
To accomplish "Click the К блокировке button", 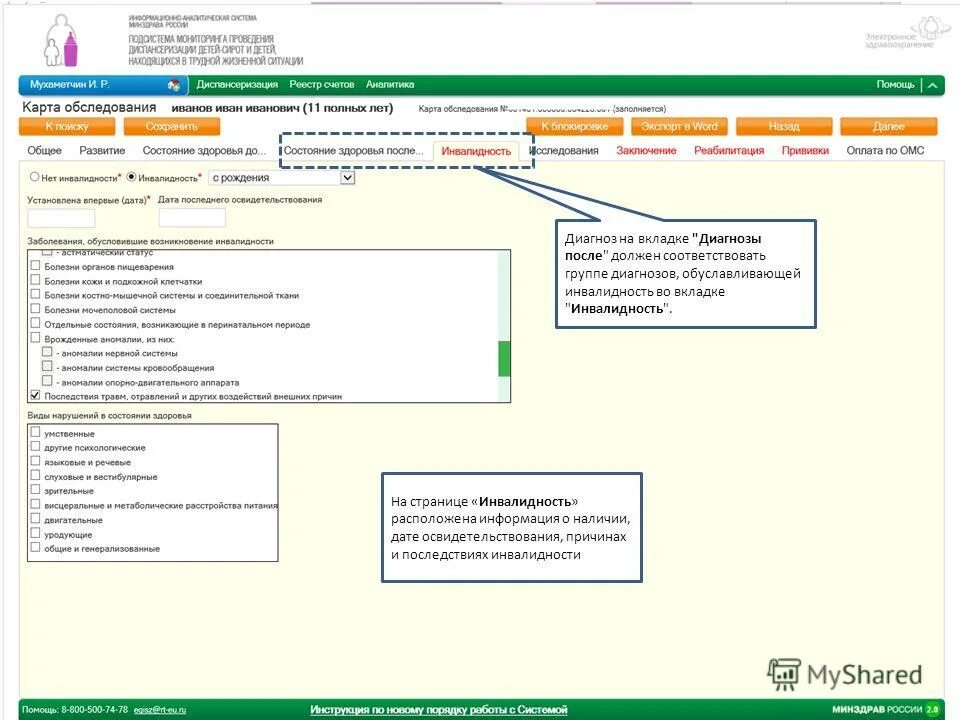I will (x=574, y=127).
